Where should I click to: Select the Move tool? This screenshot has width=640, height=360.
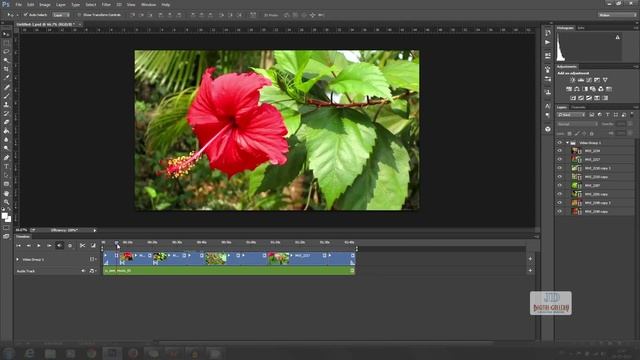6,34
